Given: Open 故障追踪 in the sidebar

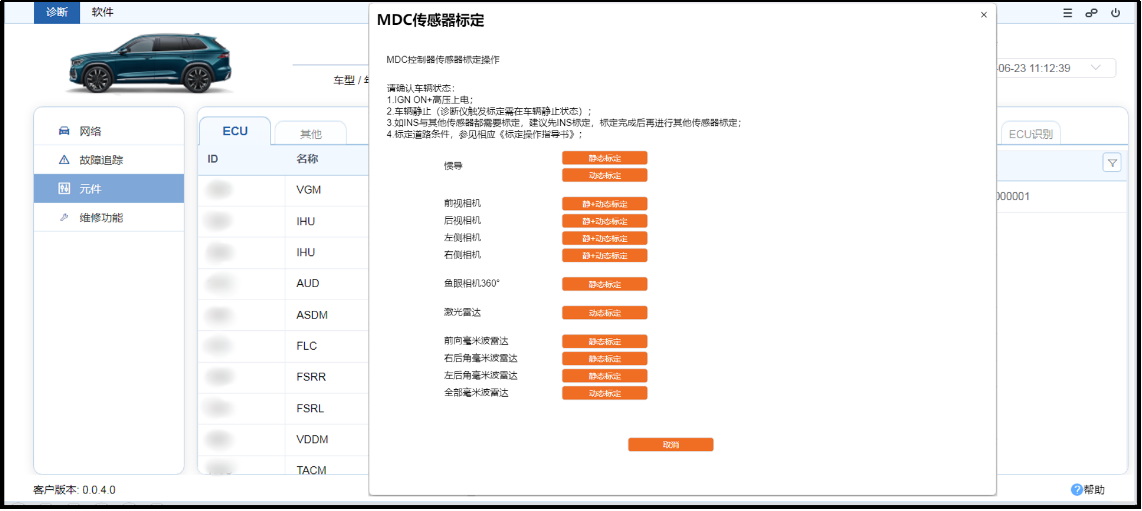Looking at the screenshot, I should tap(109, 159).
